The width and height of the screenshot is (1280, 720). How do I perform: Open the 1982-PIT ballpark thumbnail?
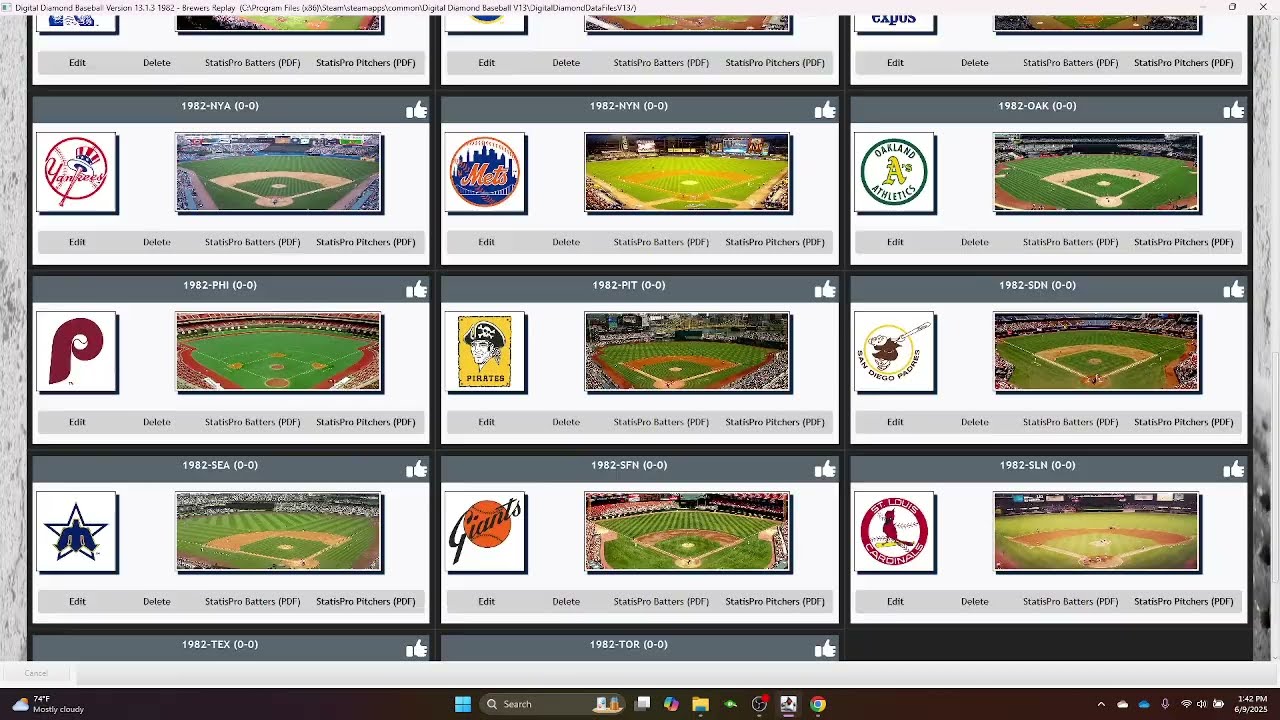[687, 352]
